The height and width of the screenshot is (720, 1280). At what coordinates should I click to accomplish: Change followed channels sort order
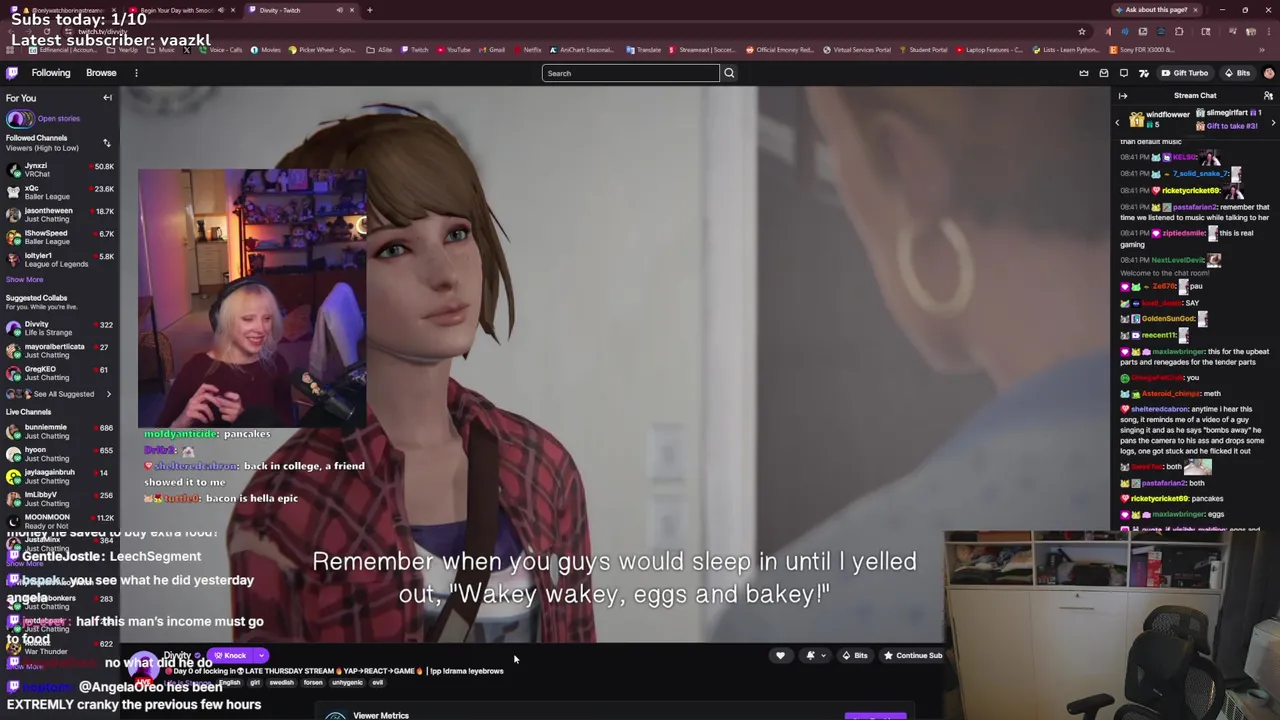pyautogui.click(x=107, y=143)
